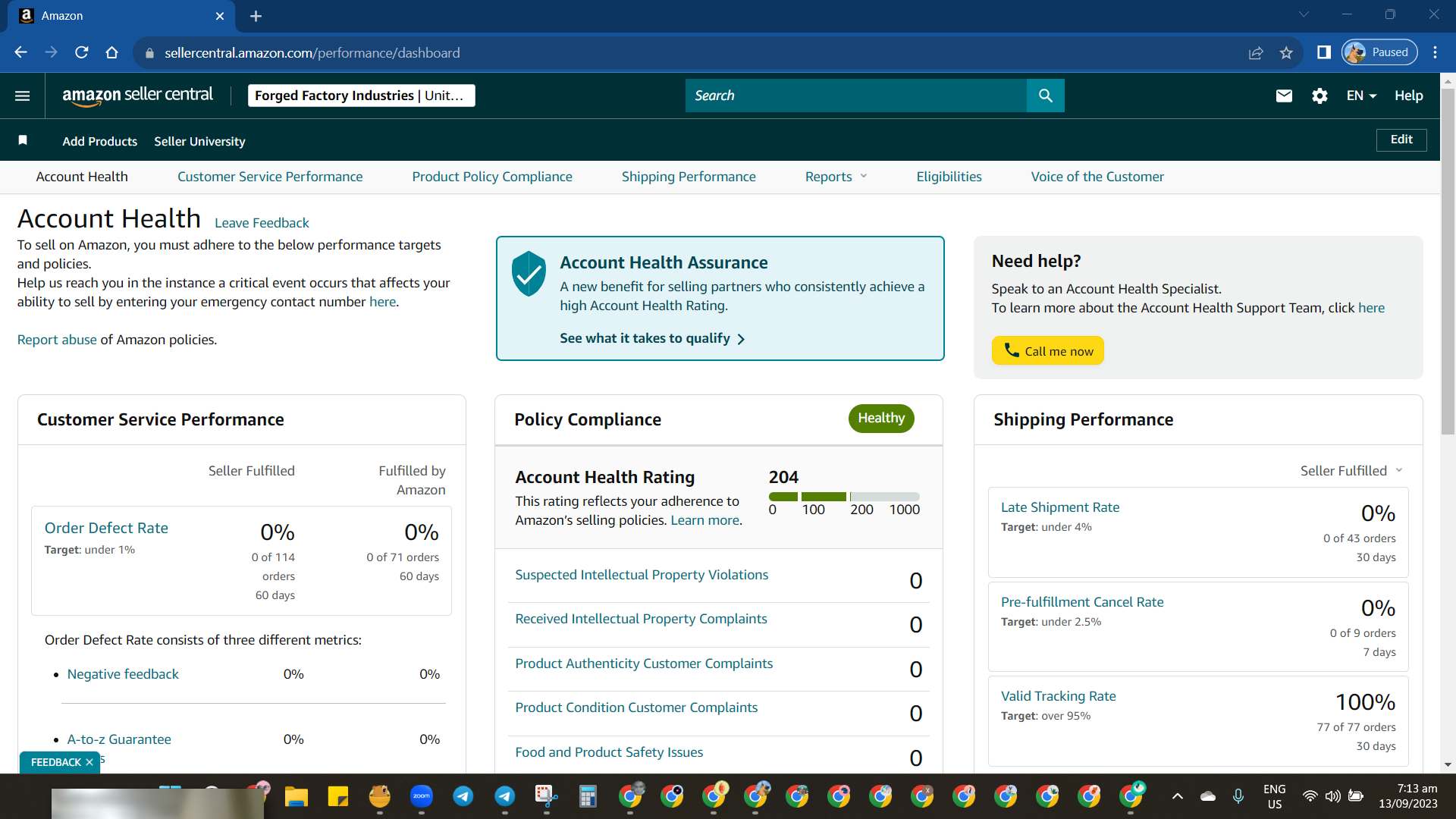Open the Valid Tracking Rate link
The image size is (1456, 819).
pos(1058,696)
